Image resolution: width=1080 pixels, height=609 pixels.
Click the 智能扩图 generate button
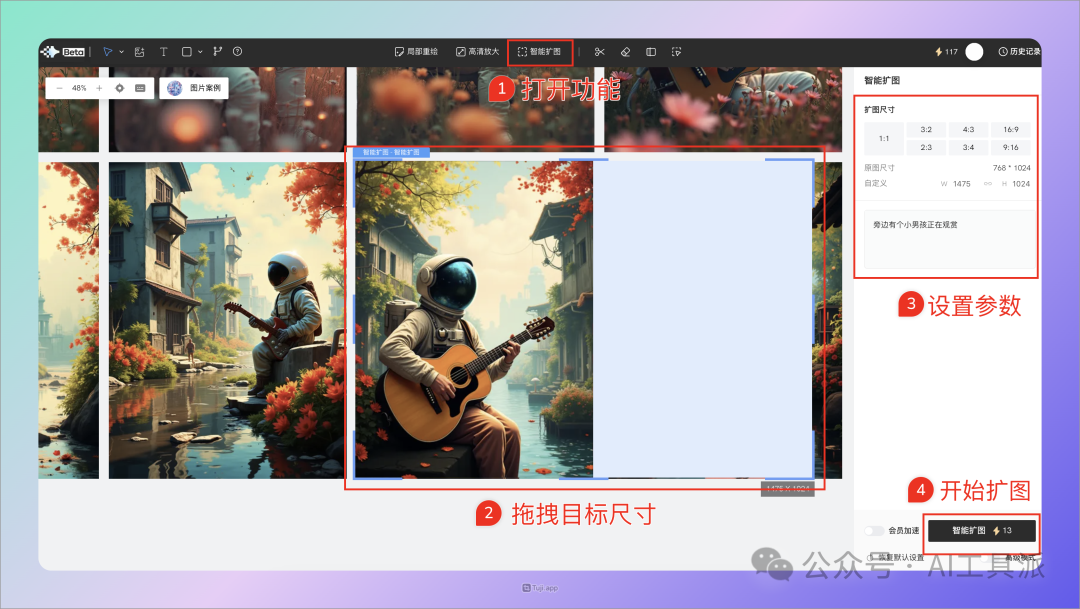(982, 530)
